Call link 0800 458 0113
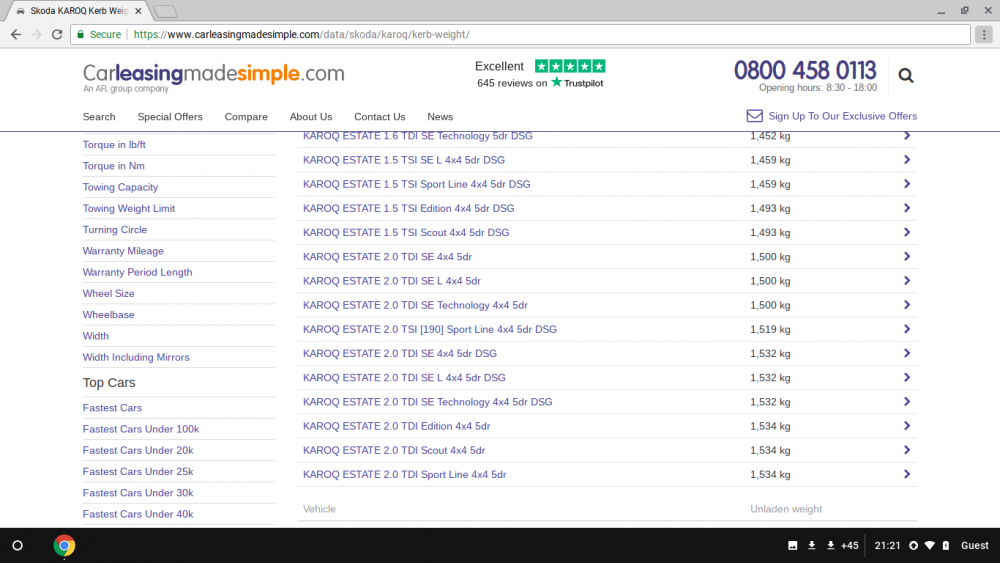The width and height of the screenshot is (1000, 563). coord(805,70)
